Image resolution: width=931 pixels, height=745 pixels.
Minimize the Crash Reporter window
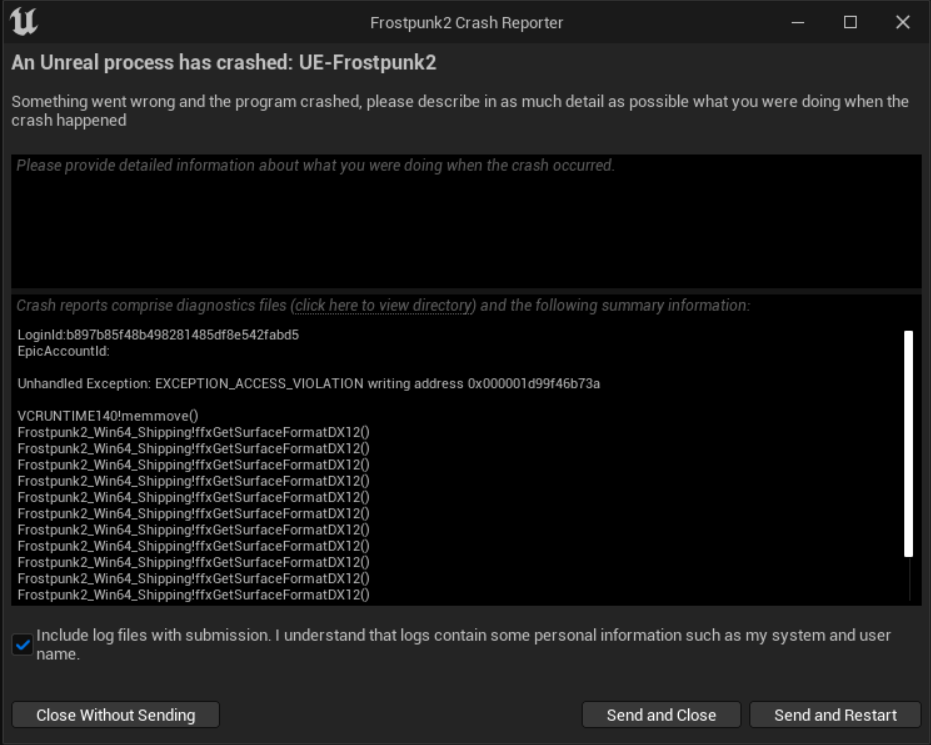coord(798,23)
